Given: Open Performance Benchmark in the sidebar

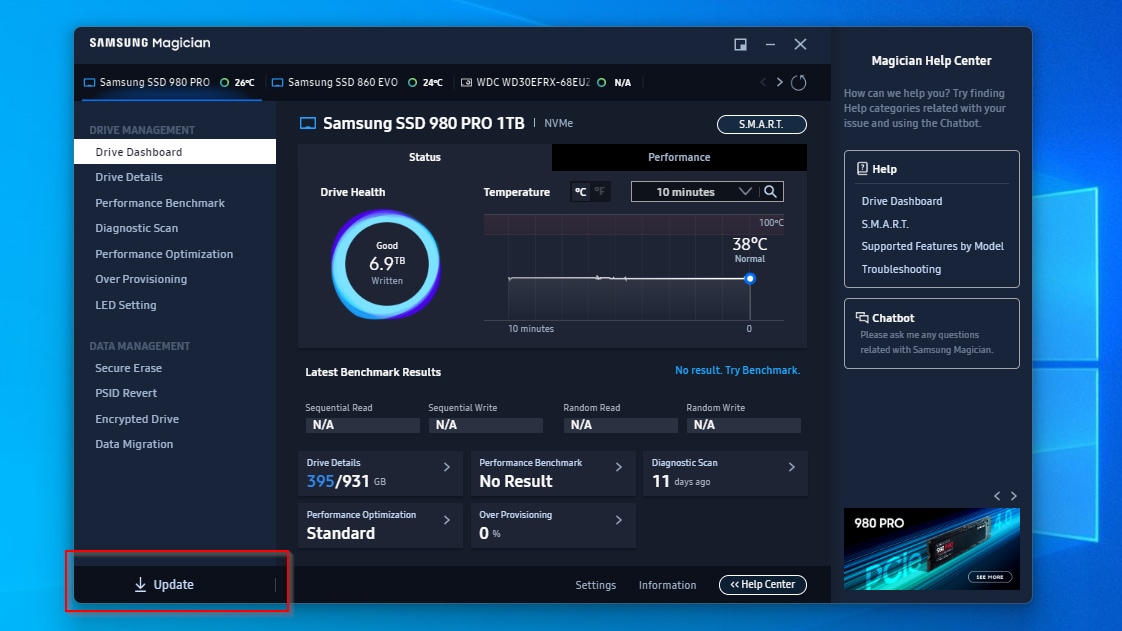Looking at the screenshot, I should [160, 203].
